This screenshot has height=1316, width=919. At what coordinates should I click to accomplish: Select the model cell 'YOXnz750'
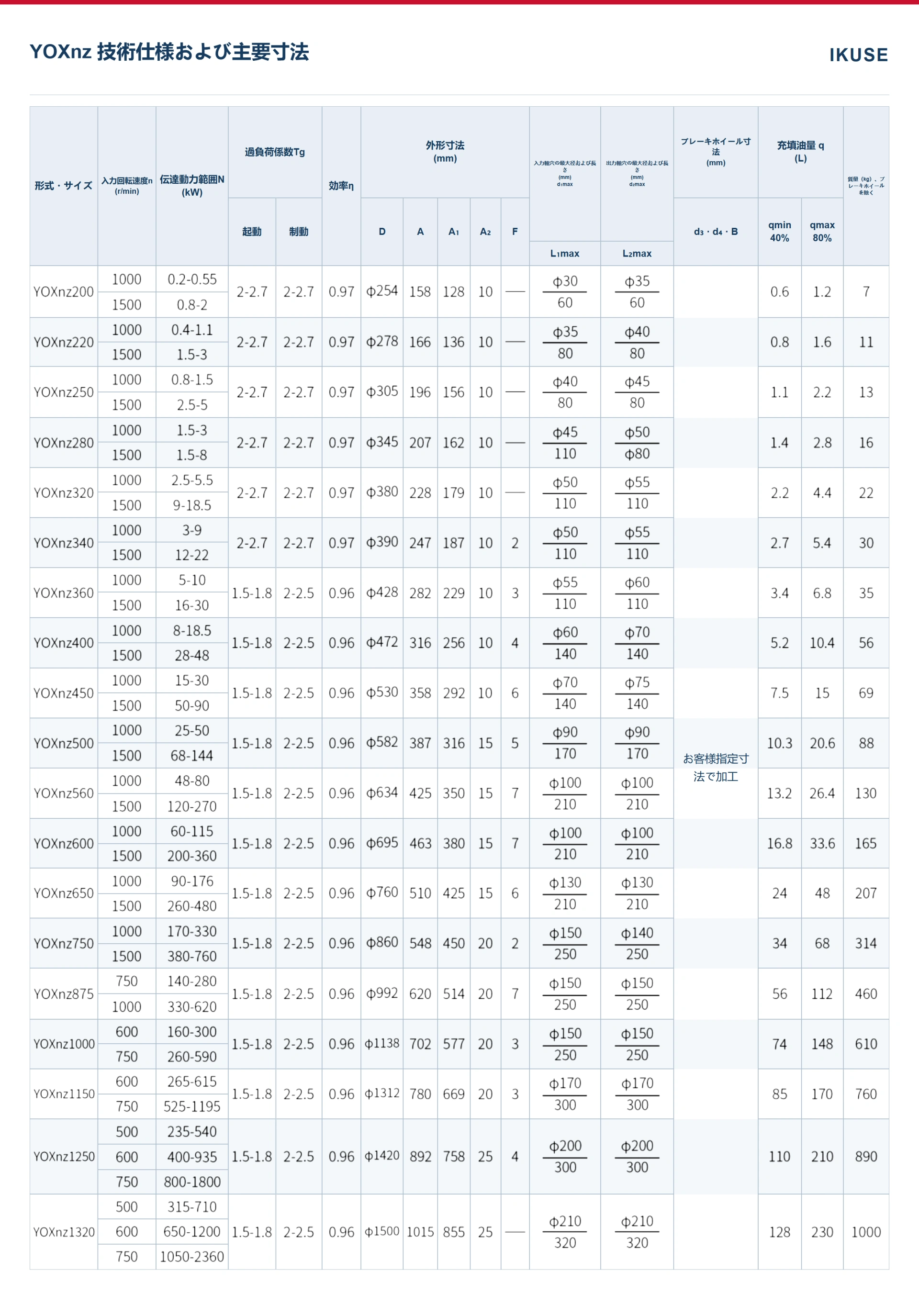64,943
